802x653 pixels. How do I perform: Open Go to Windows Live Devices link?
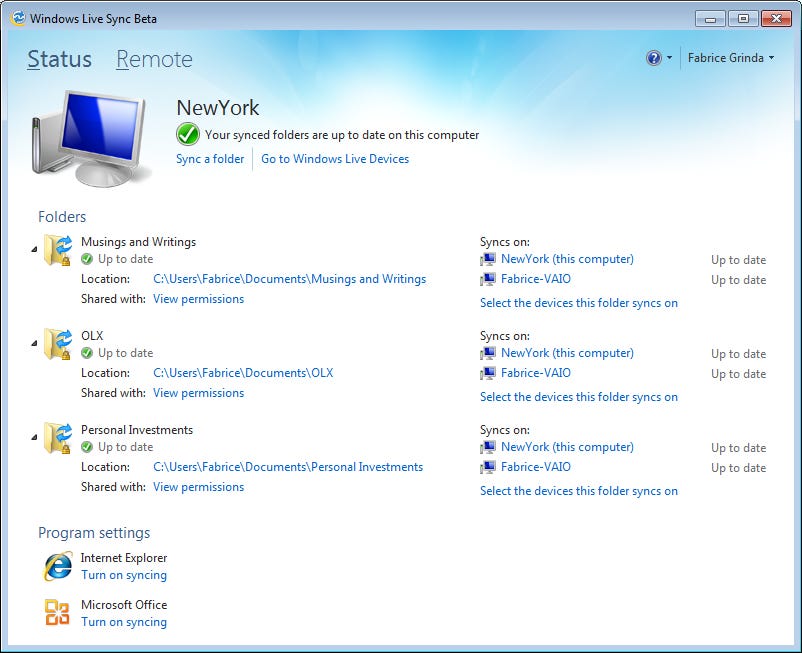[335, 159]
